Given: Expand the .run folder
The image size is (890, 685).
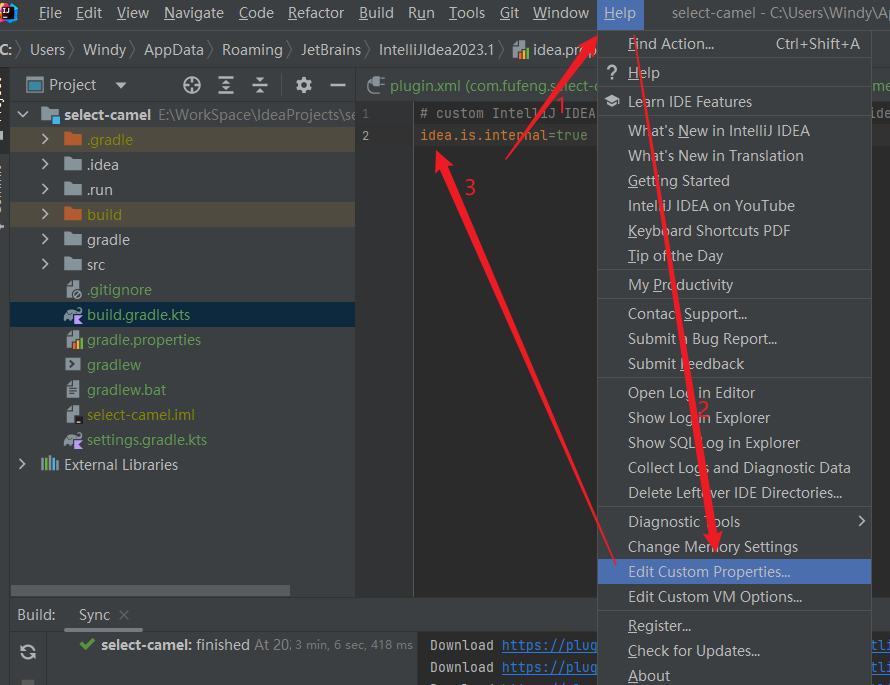Looking at the screenshot, I should (45, 190).
